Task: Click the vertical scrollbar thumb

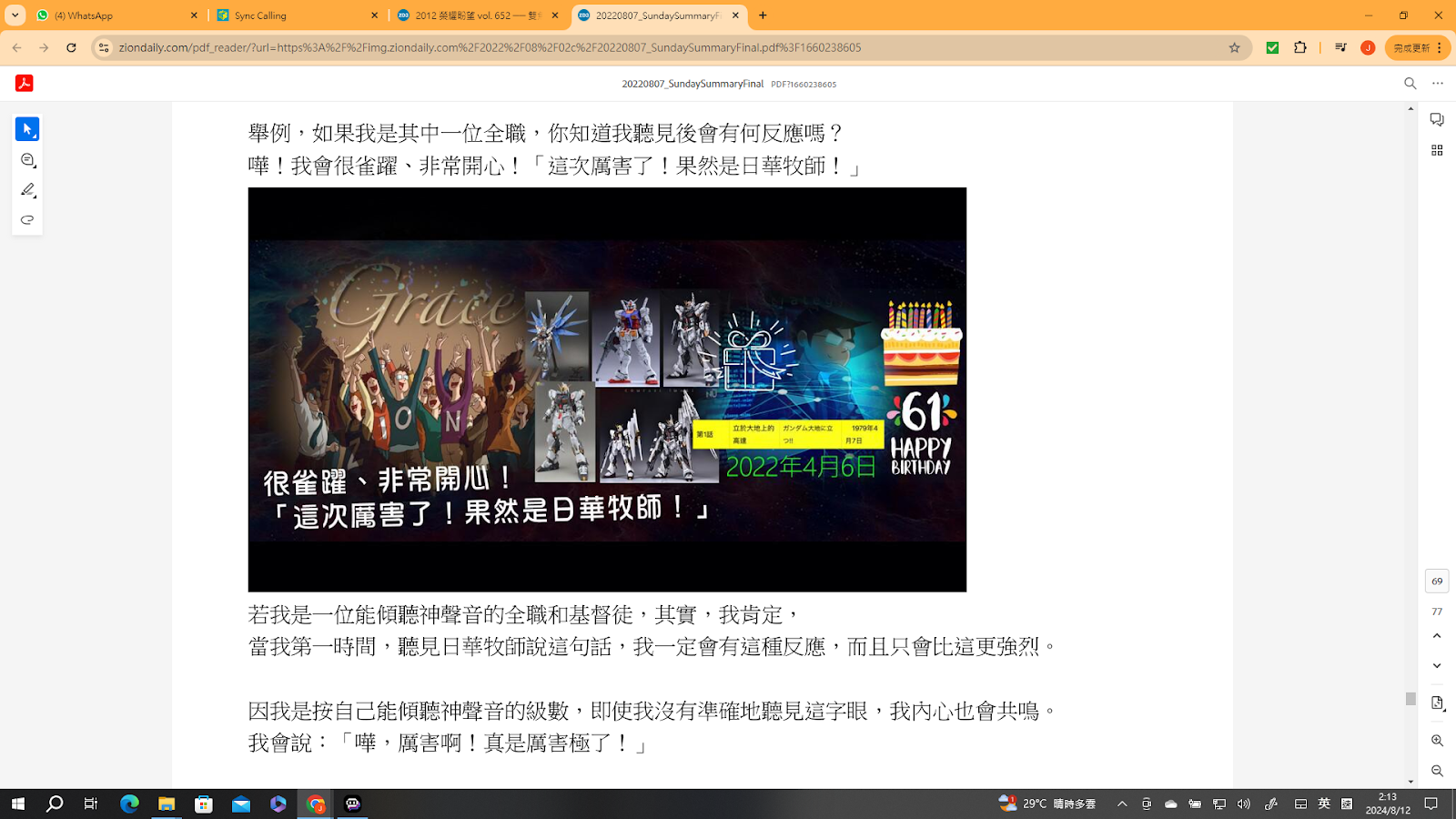Action: (x=1410, y=699)
